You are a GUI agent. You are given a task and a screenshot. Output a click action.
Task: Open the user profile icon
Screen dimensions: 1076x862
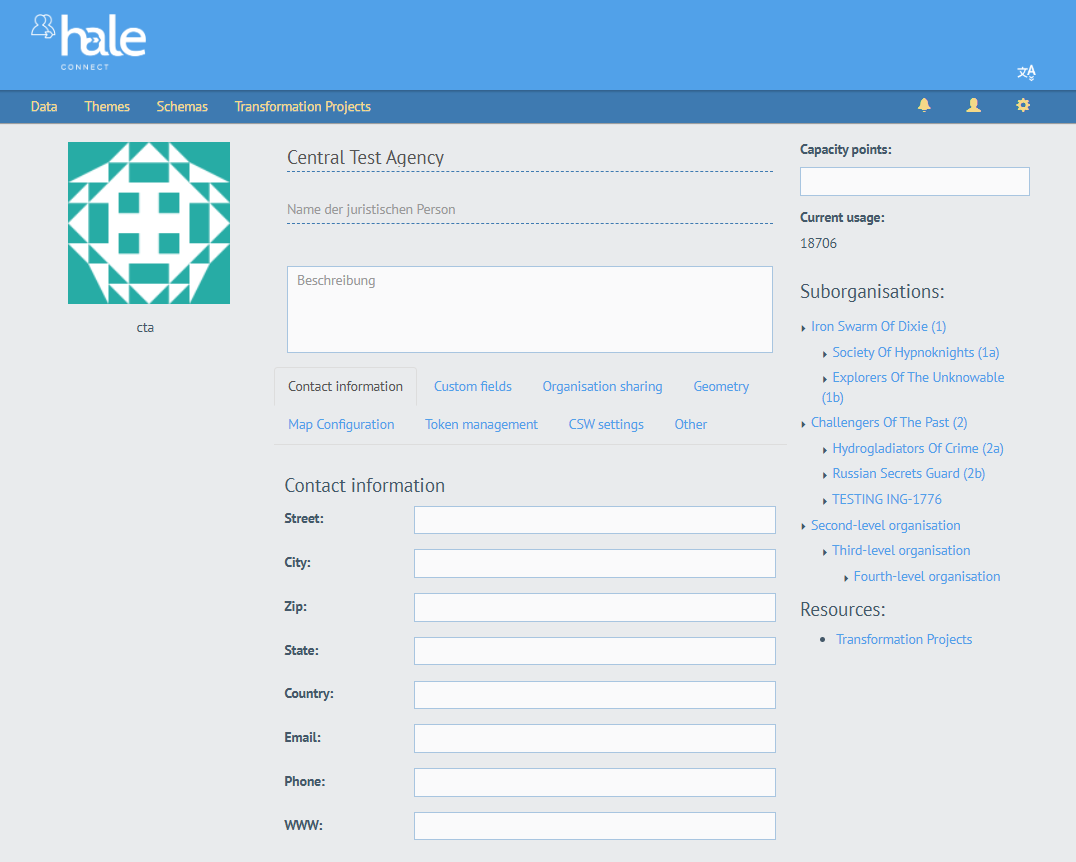click(973, 106)
